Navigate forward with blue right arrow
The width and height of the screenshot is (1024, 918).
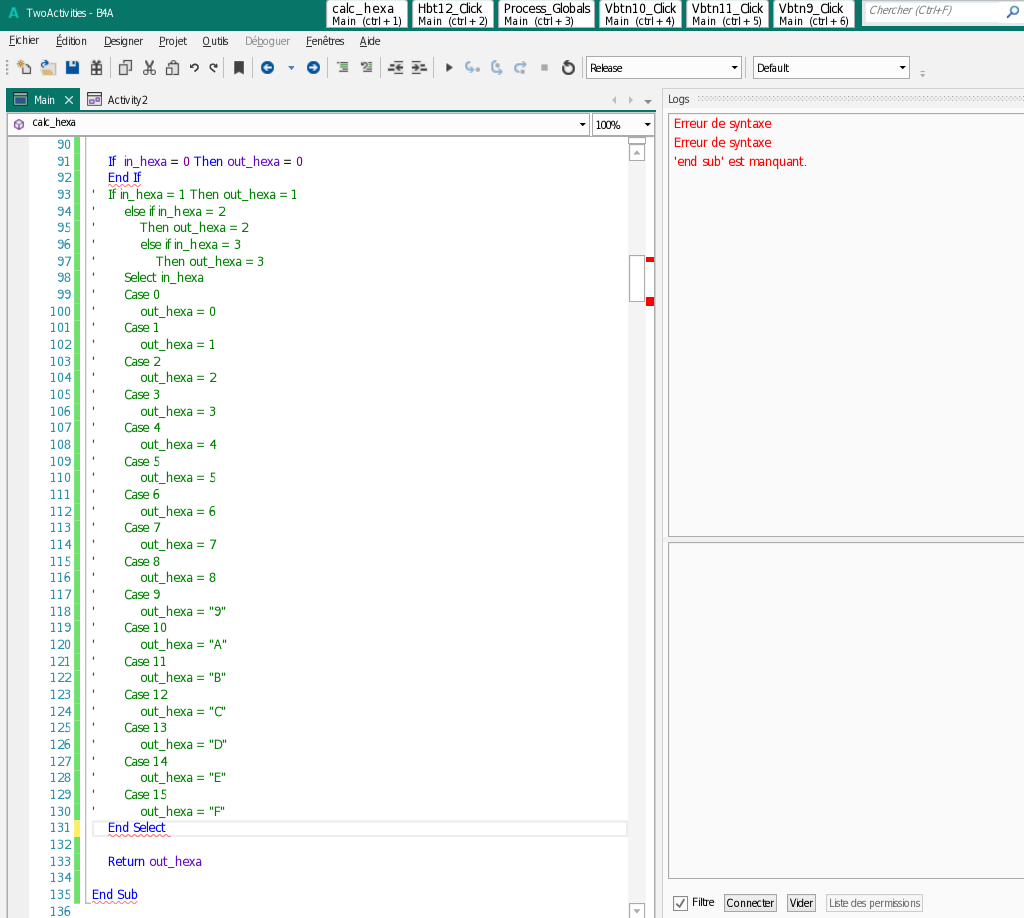313,68
